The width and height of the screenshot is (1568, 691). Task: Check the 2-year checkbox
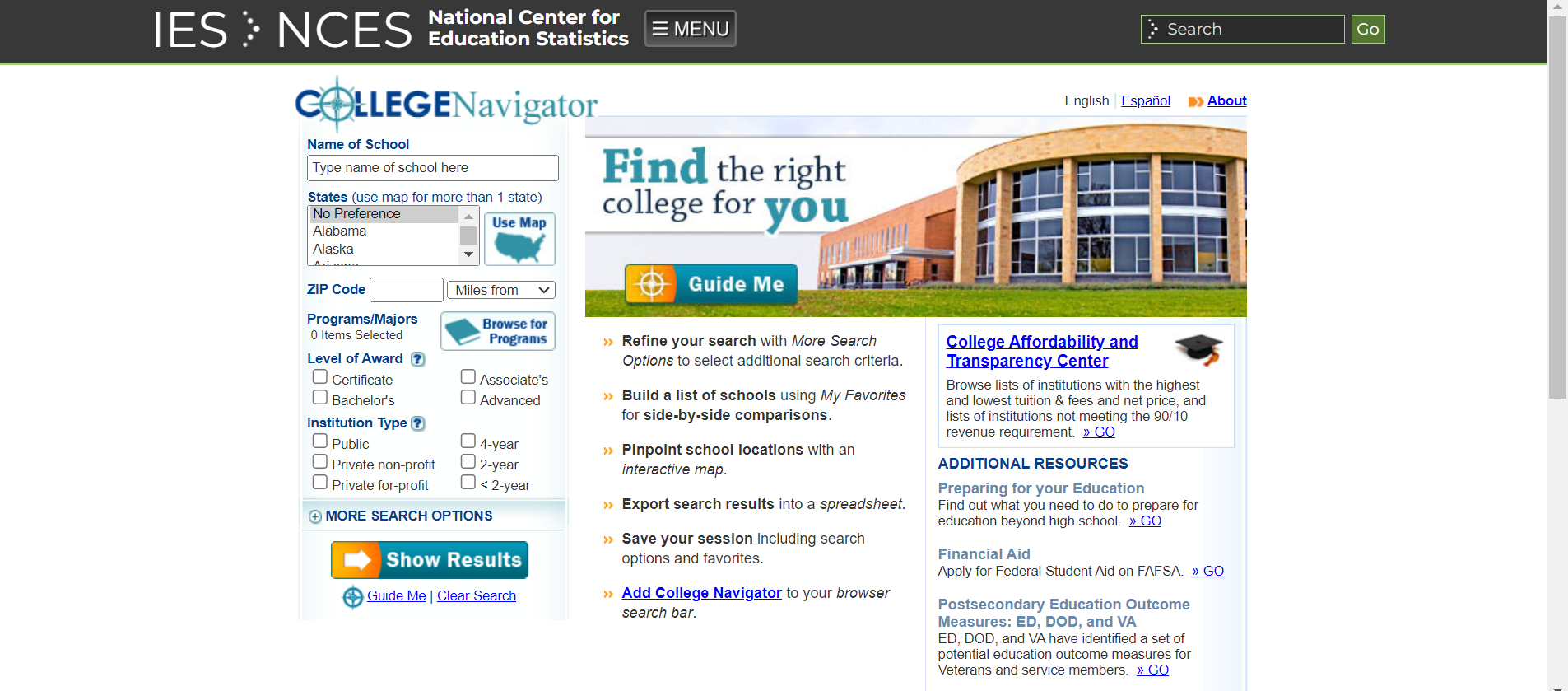(x=468, y=461)
